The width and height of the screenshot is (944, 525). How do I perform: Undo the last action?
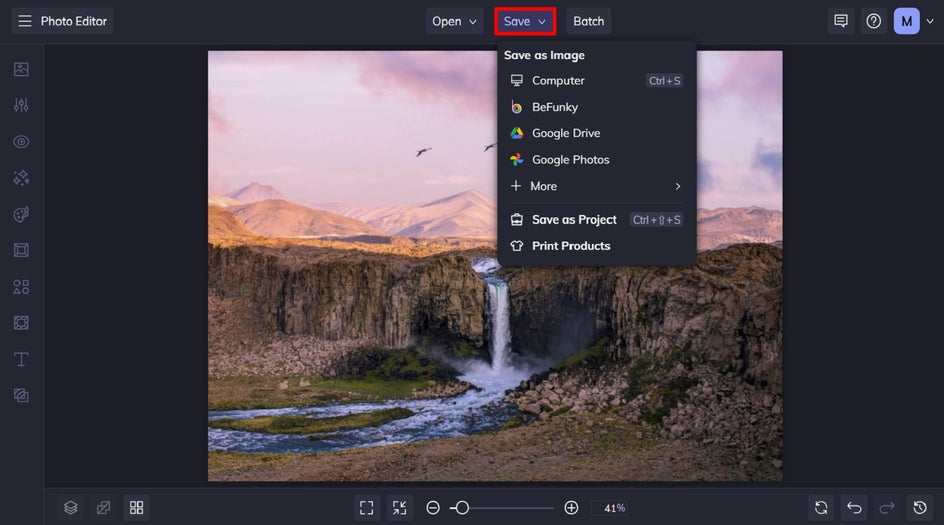click(x=854, y=508)
